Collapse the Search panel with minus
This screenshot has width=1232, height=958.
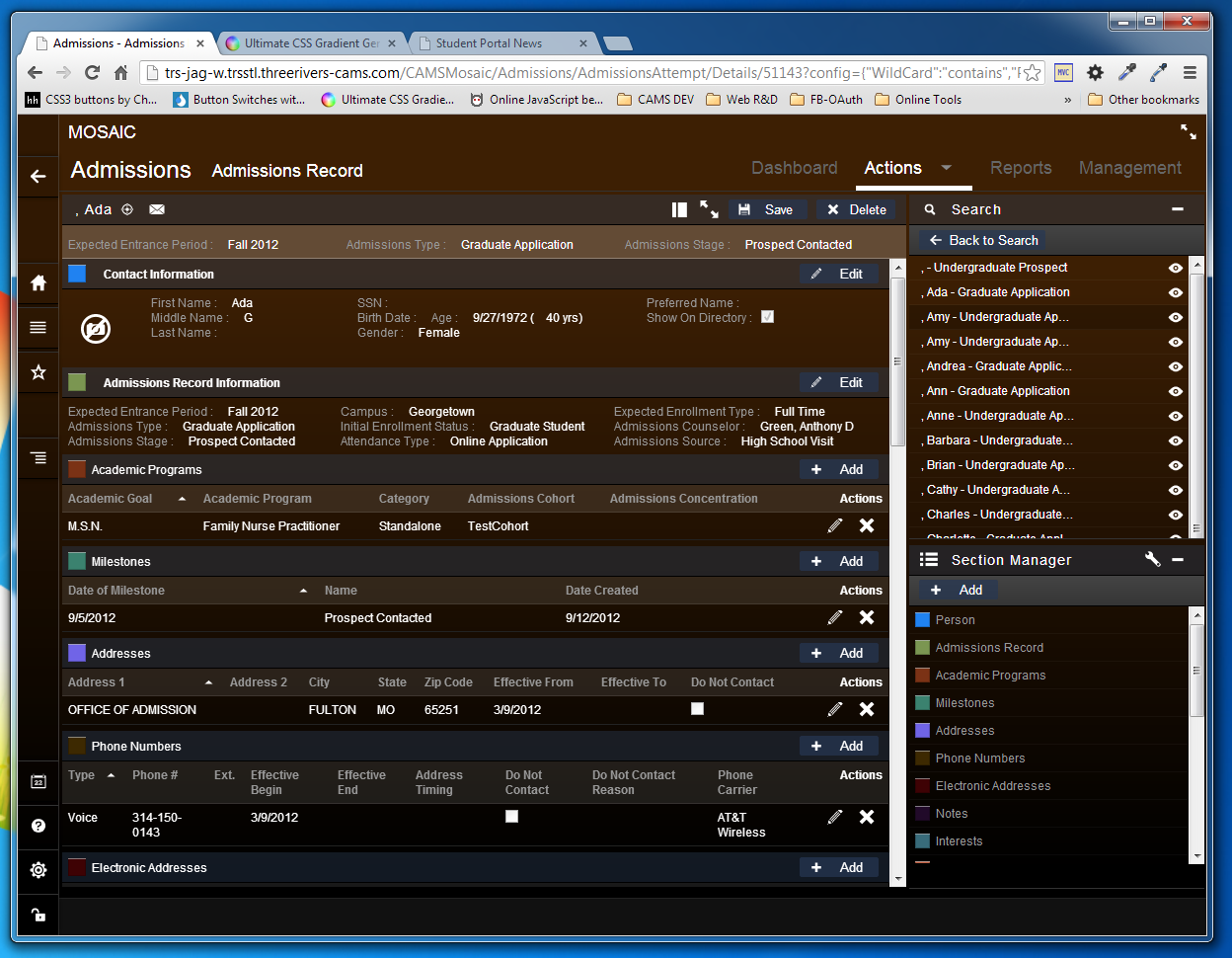pyautogui.click(x=1177, y=209)
